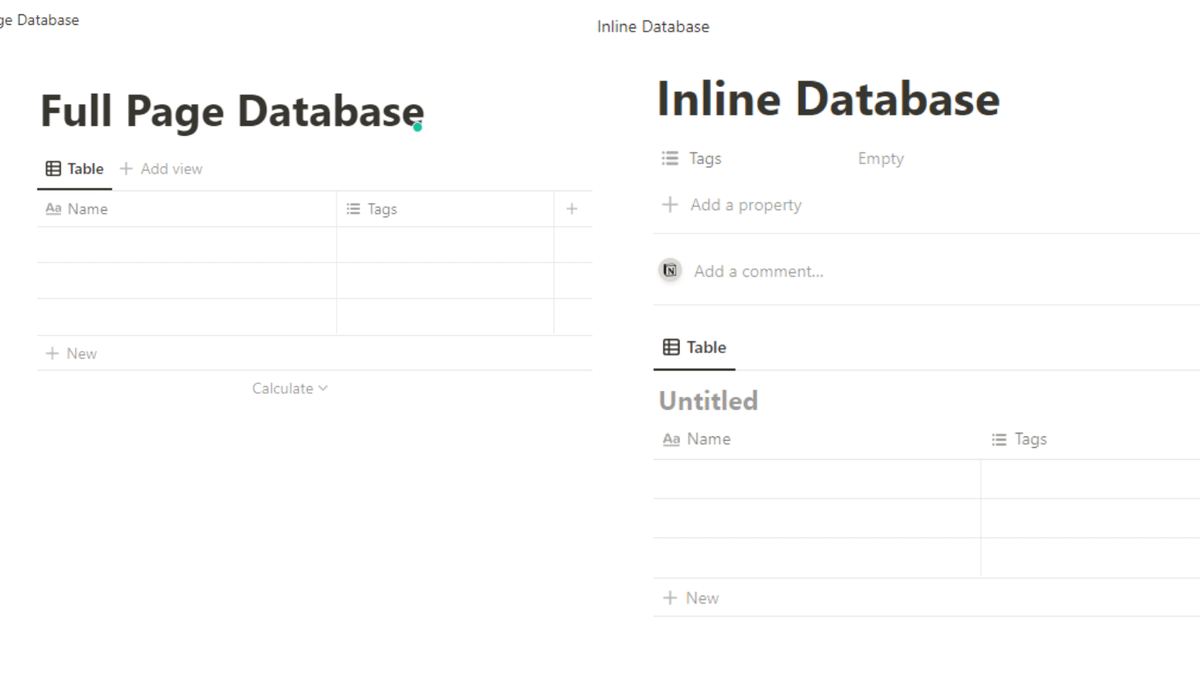
Task: Click the Empty value for Tags property
Action: [880, 158]
